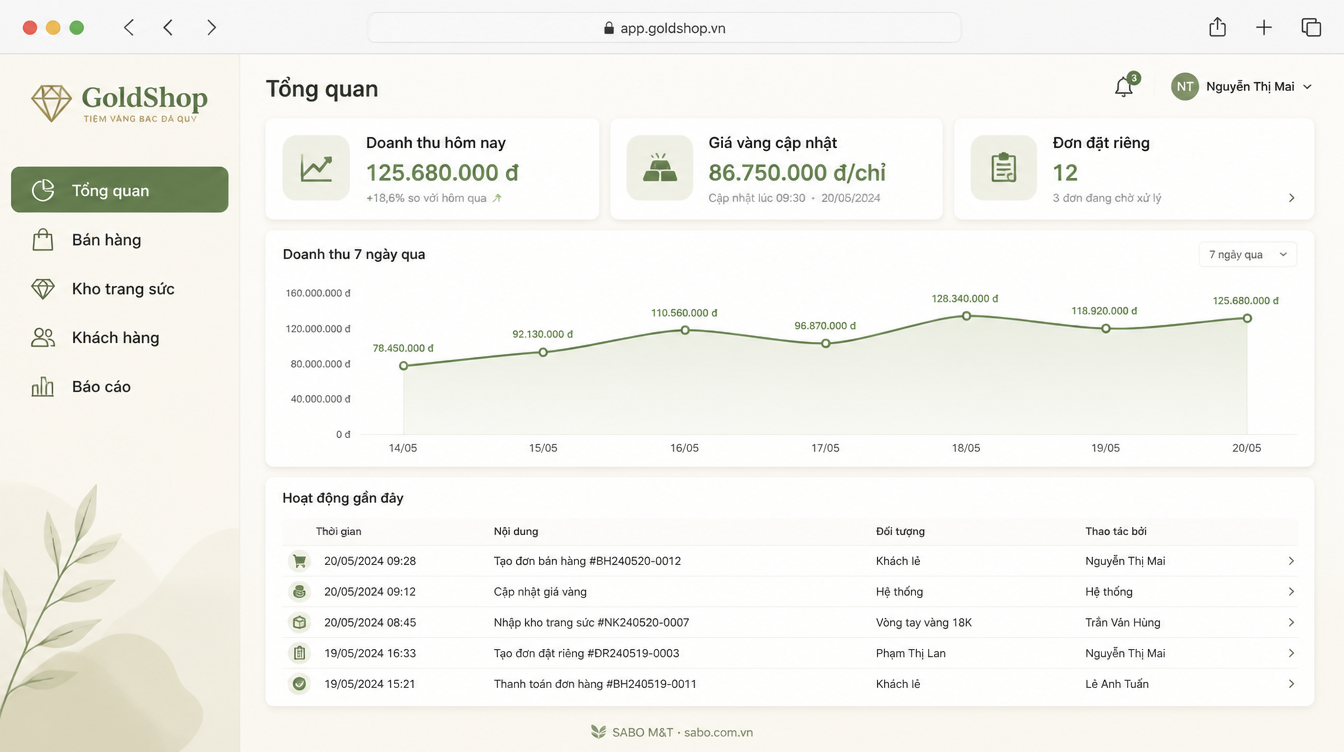Open Báo cáo sidebar menu item
Viewport: 1344px width, 752px height.
coord(120,387)
